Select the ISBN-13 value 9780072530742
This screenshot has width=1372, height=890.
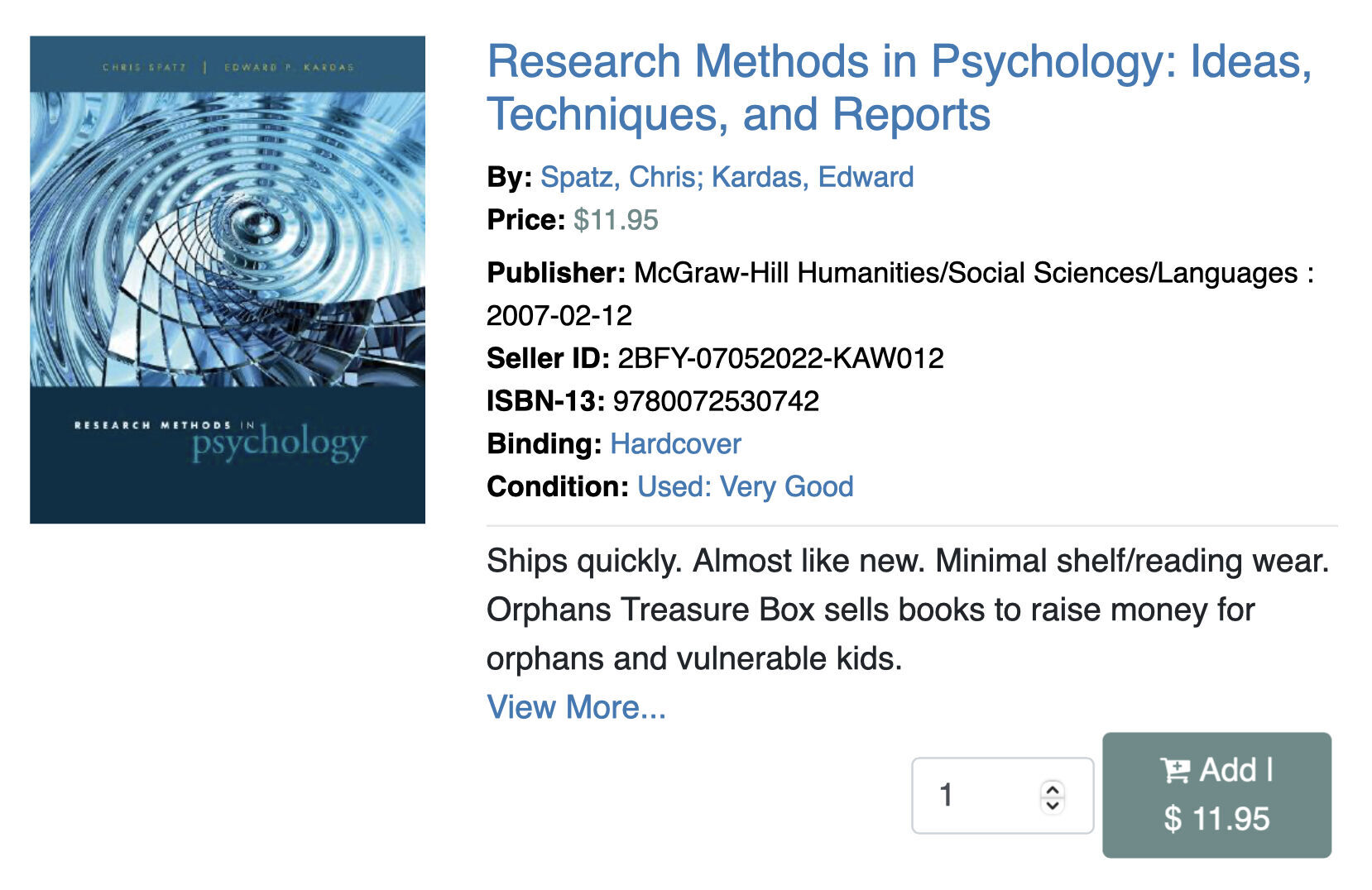point(717,400)
